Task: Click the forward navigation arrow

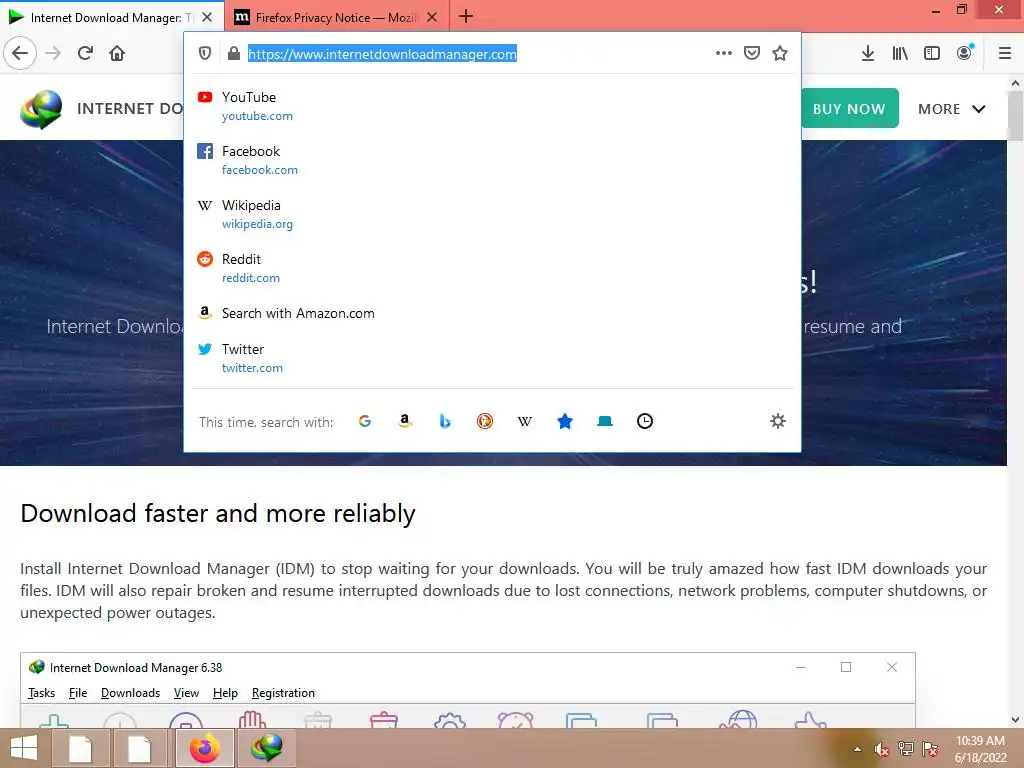Action: [x=53, y=53]
